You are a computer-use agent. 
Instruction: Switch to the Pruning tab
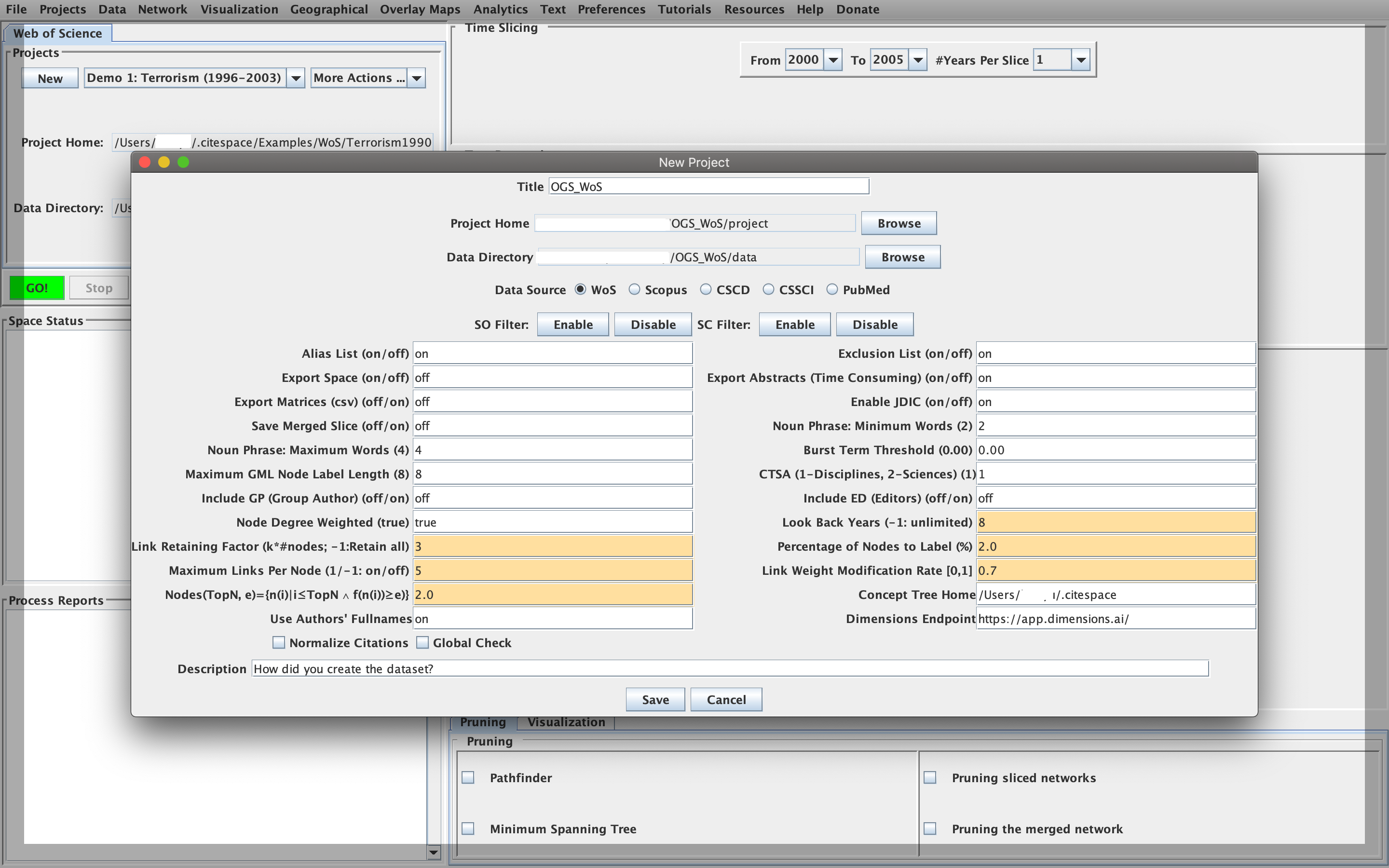click(483, 722)
